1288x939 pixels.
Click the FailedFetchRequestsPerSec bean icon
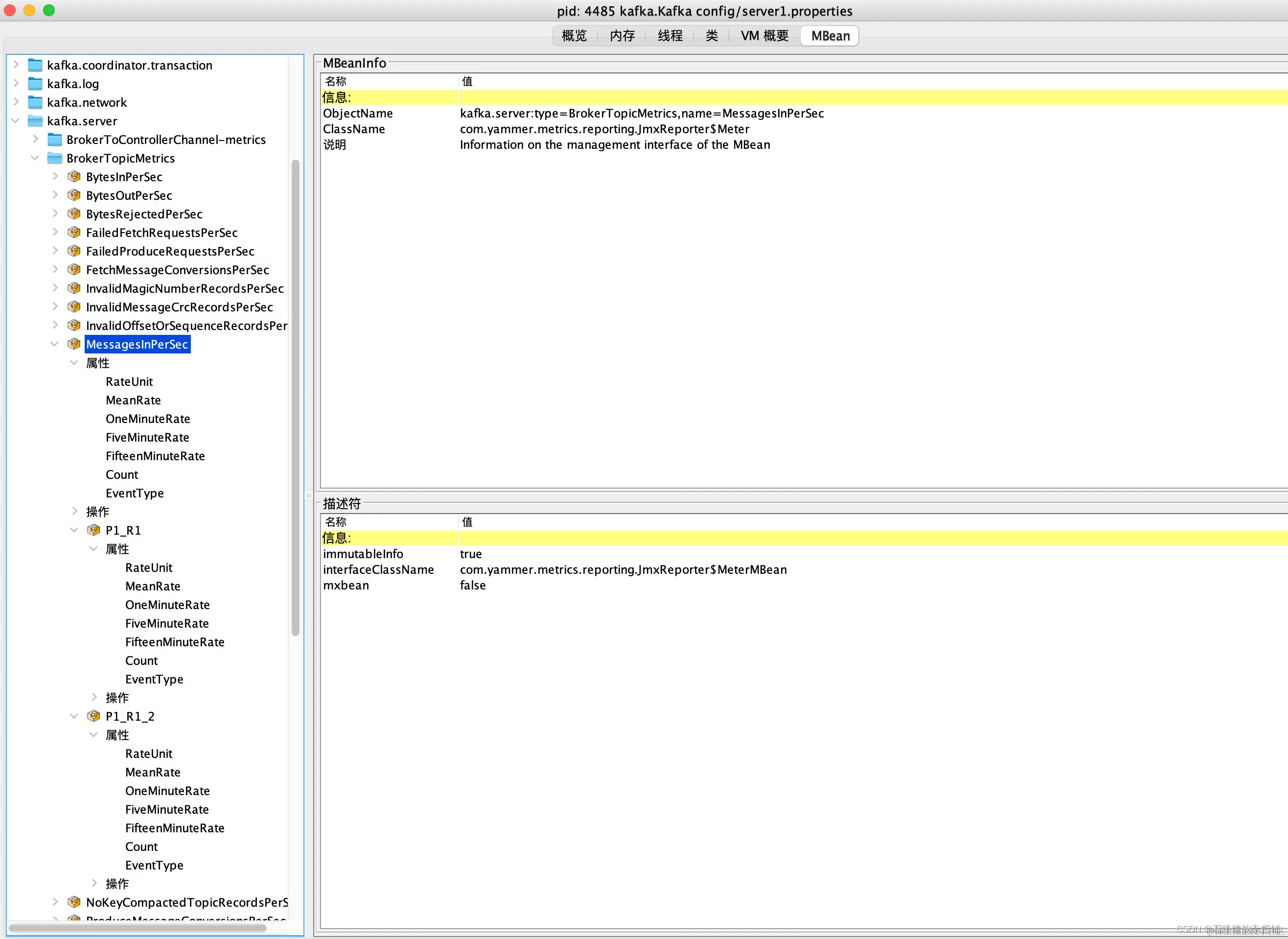click(x=74, y=233)
